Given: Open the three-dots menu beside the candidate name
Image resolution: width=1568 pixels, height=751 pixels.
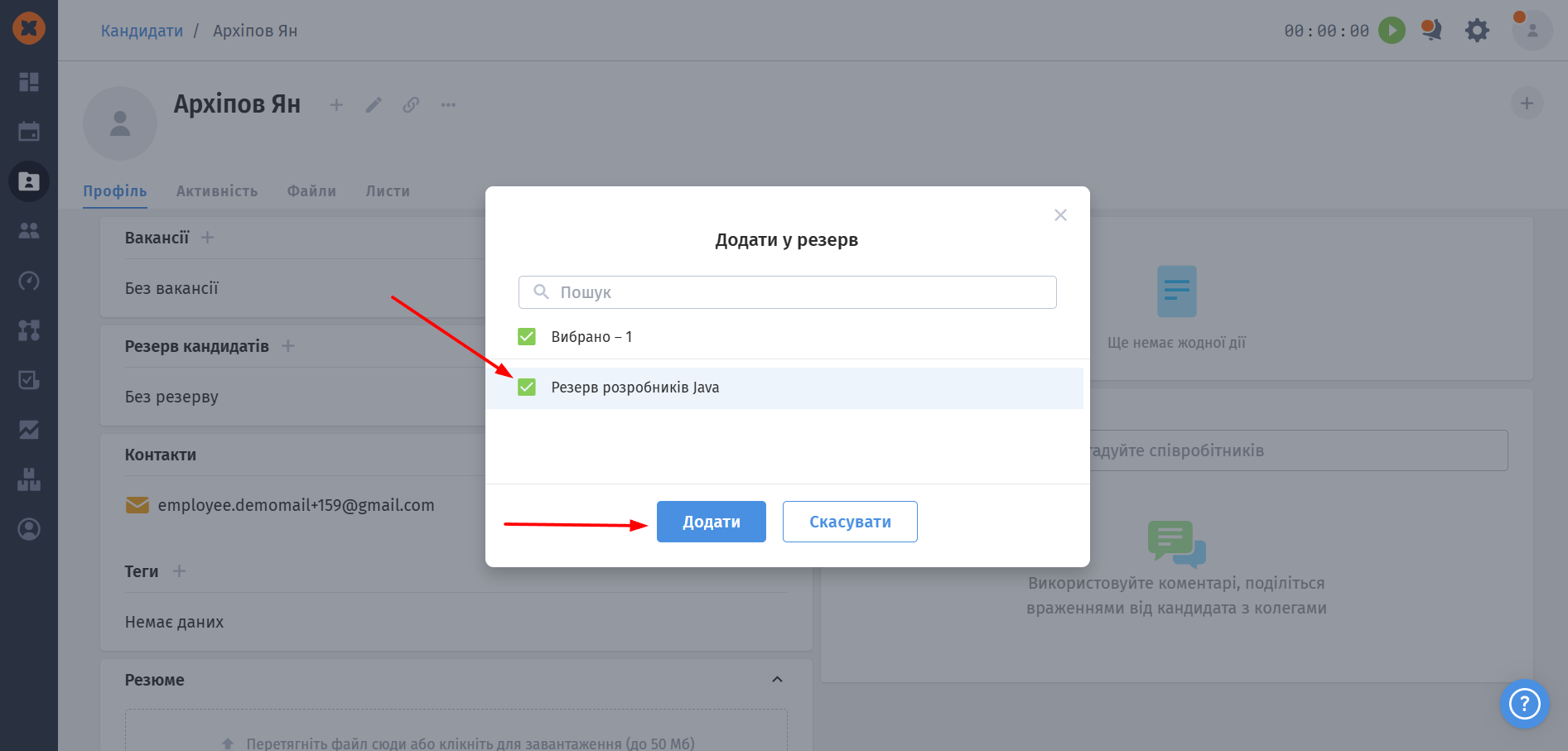Looking at the screenshot, I should coord(448,105).
